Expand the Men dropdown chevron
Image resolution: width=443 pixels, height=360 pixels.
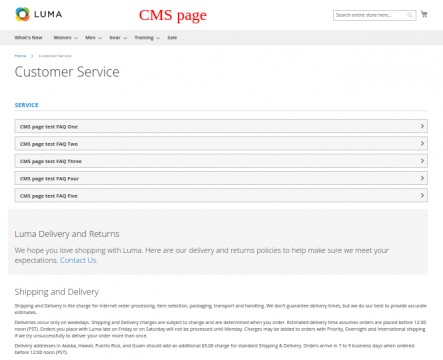tap(100, 38)
